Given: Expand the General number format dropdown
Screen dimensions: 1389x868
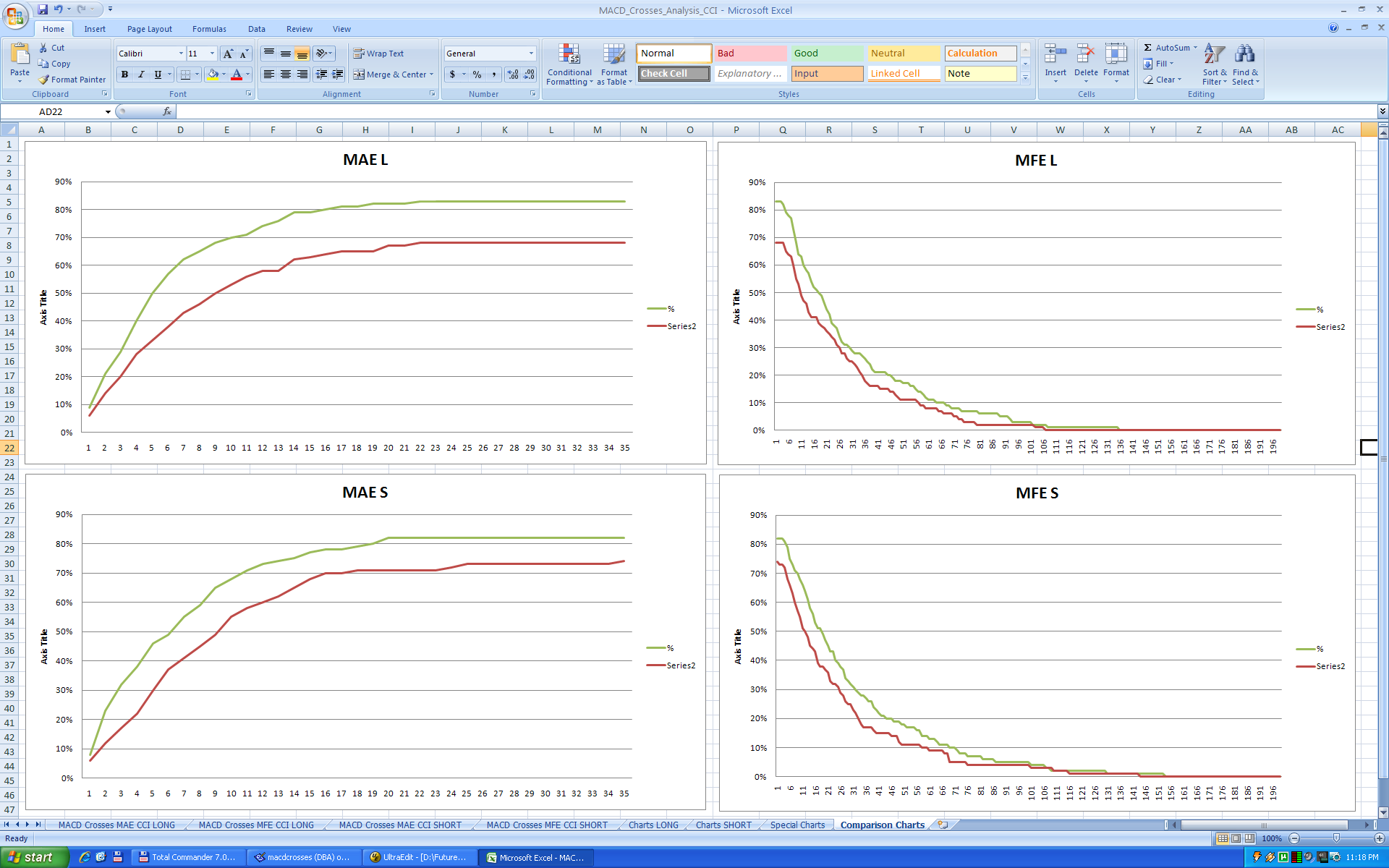Looking at the screenshot, I should (531, 54).
